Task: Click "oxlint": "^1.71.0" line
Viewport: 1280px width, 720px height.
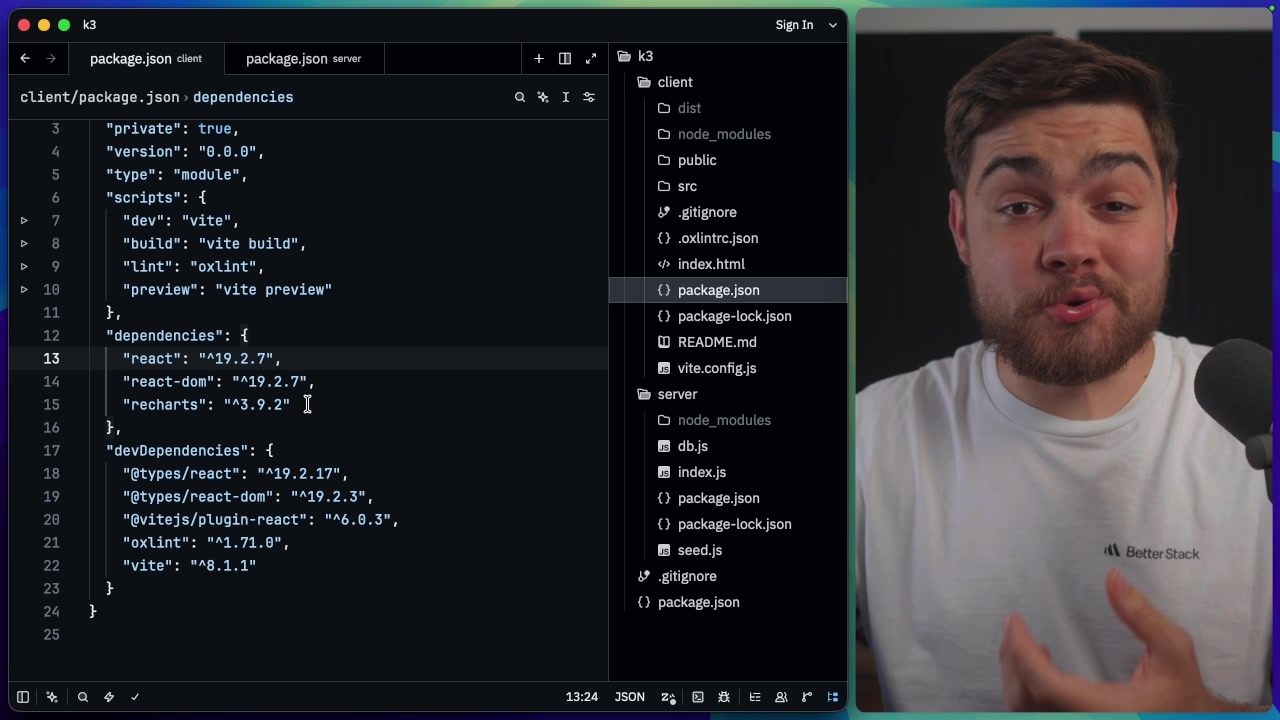Action: pyautogui.click(x=206, y=543)
